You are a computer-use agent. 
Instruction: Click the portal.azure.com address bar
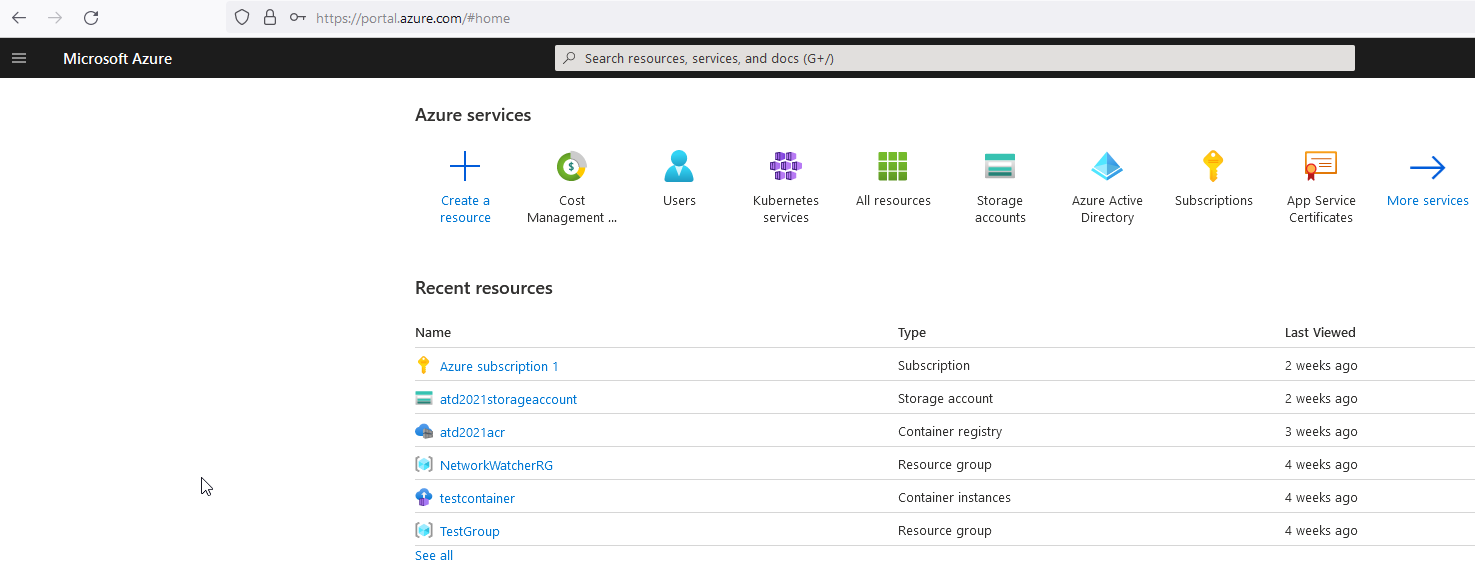(850, 18)
